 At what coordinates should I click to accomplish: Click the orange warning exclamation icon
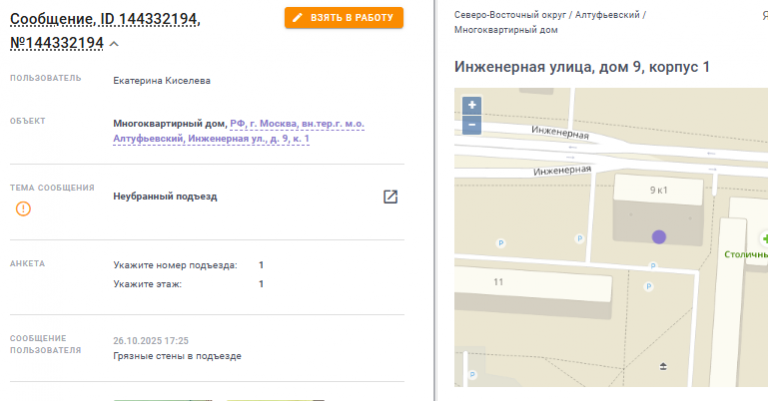pyautogui.click(x=23, y=209)
